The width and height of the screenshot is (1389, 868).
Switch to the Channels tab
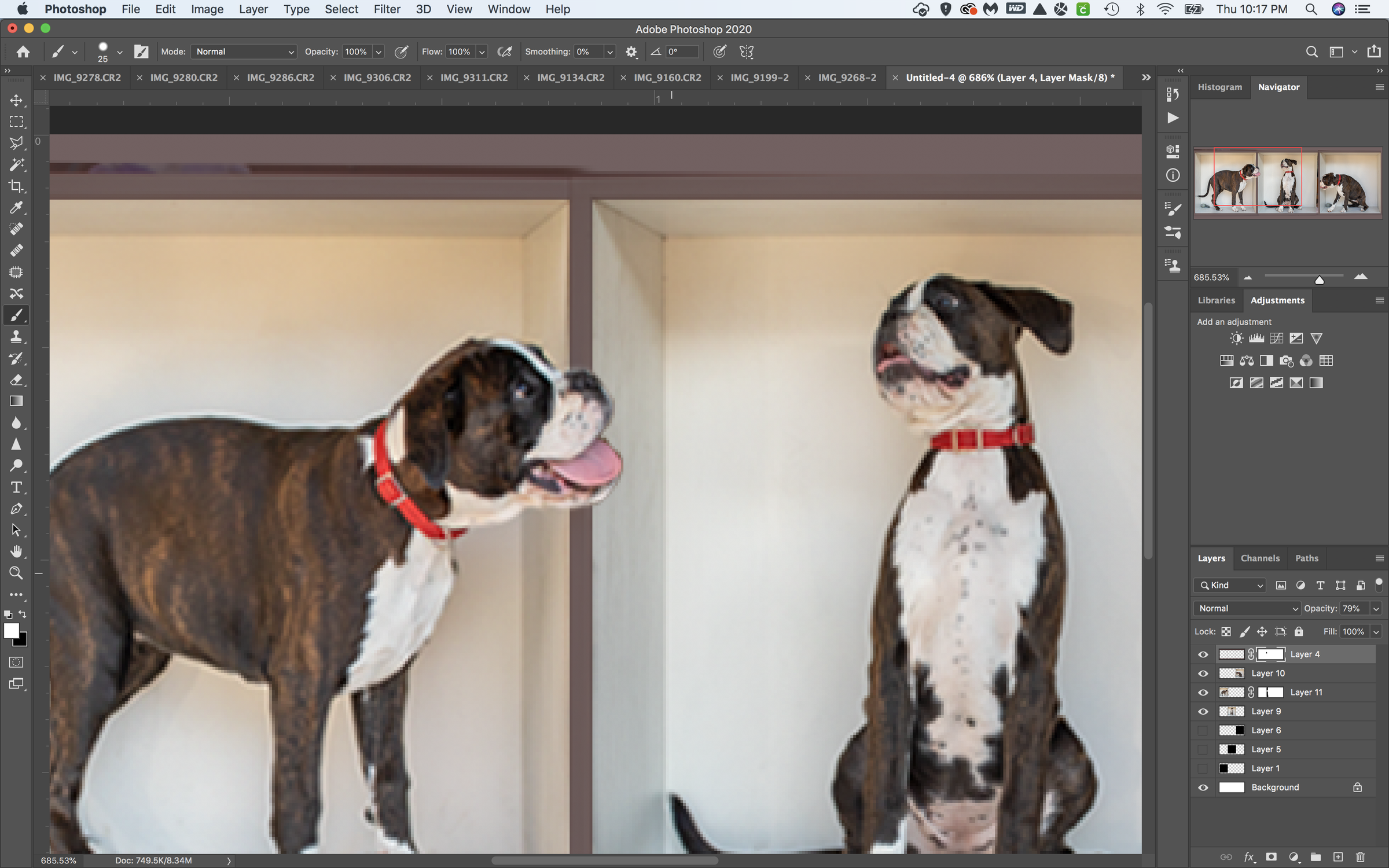coord(1261,558)
